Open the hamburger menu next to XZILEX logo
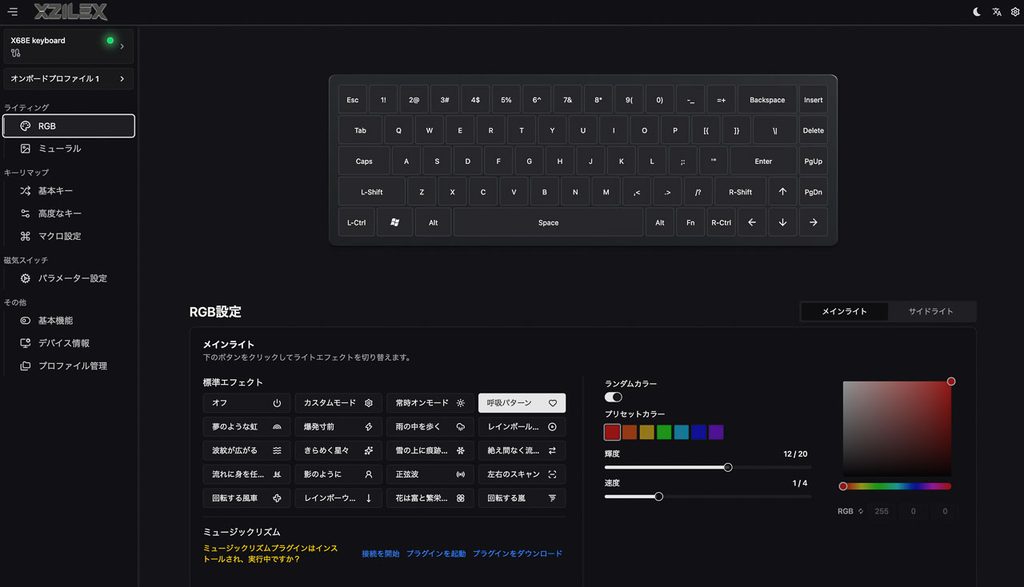1024x587 pixels. pos(12,12)
